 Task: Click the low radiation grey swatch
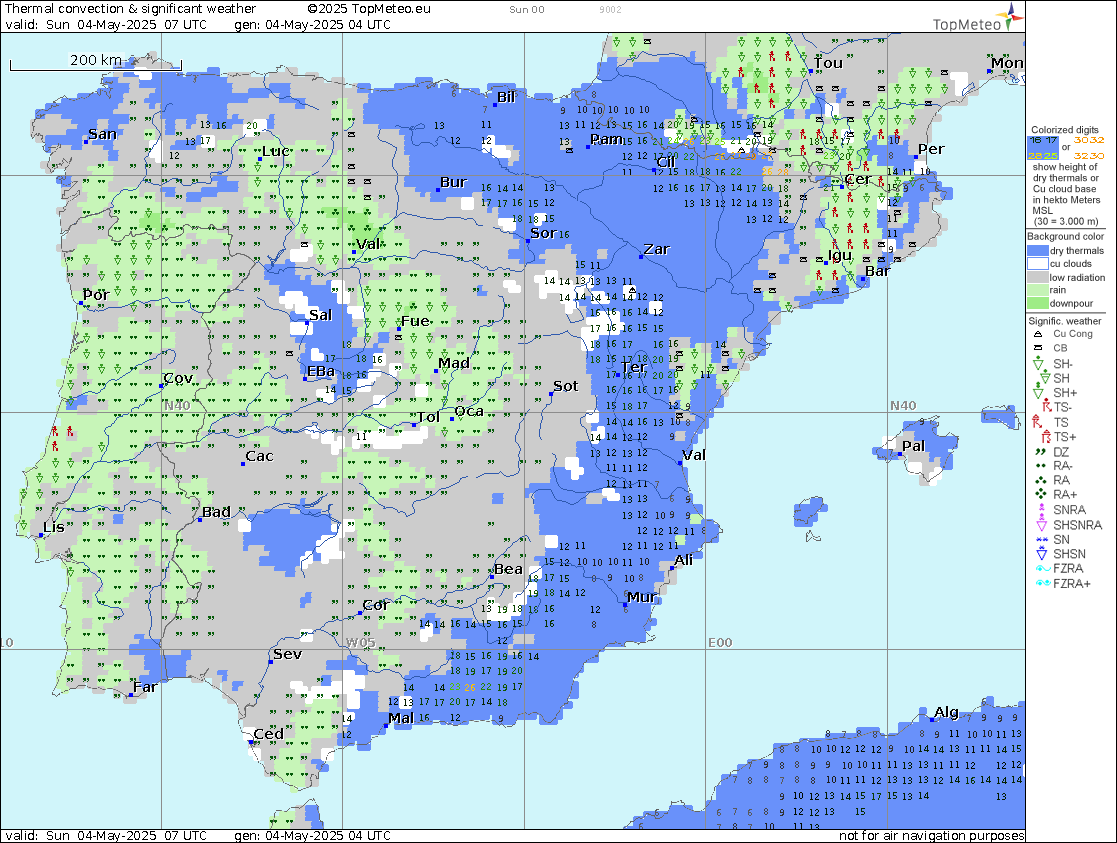[x=1038, y=277]
